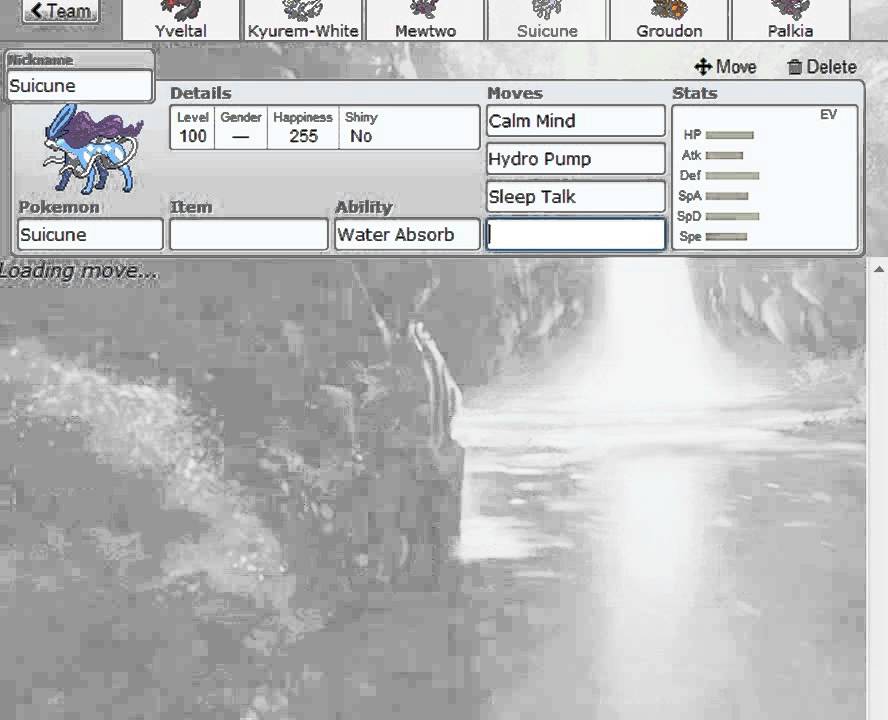Click the scrollbar up arrow

pyautogui.click(x=879, y=269)
